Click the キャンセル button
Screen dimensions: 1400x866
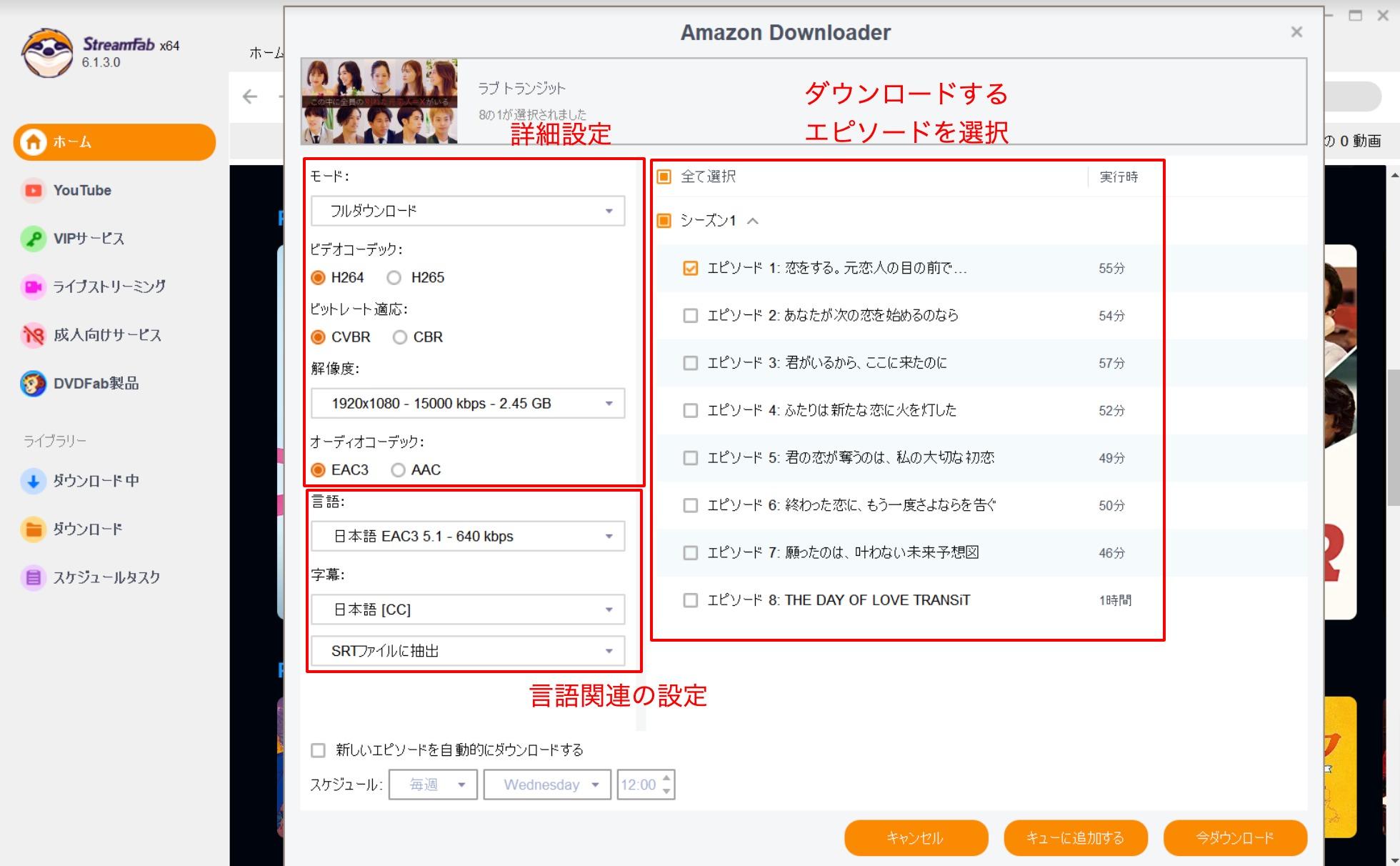coord(916,837)
